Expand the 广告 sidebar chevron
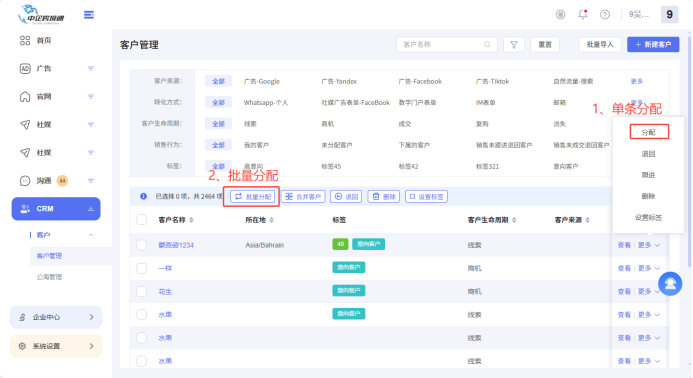 91,69
